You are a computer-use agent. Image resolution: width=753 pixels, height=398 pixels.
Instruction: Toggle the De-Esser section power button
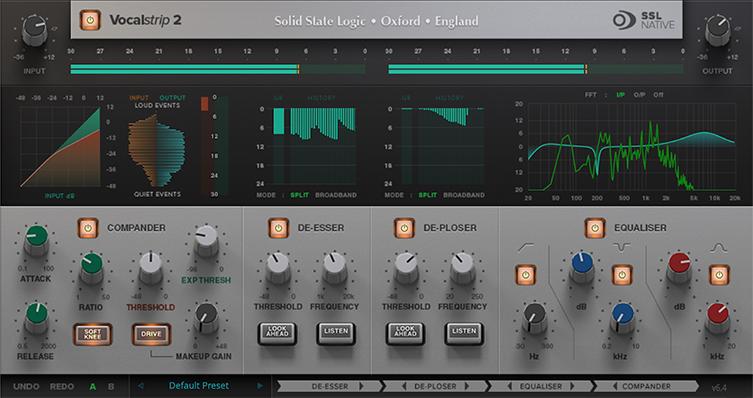(279, 228)
